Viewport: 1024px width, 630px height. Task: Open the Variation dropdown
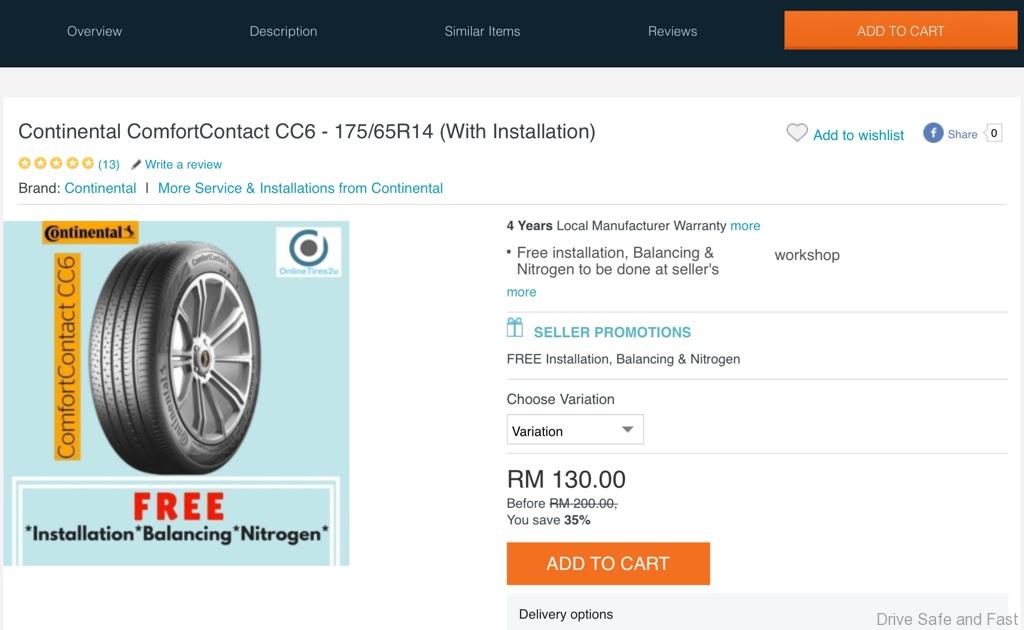coord(575,430)
